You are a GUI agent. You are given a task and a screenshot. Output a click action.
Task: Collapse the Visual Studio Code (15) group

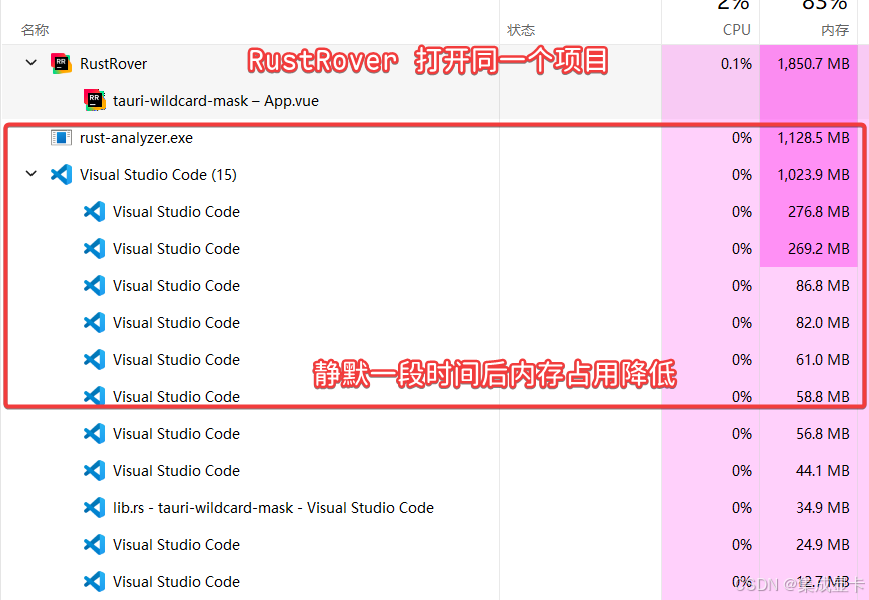[x=31, y=174]
